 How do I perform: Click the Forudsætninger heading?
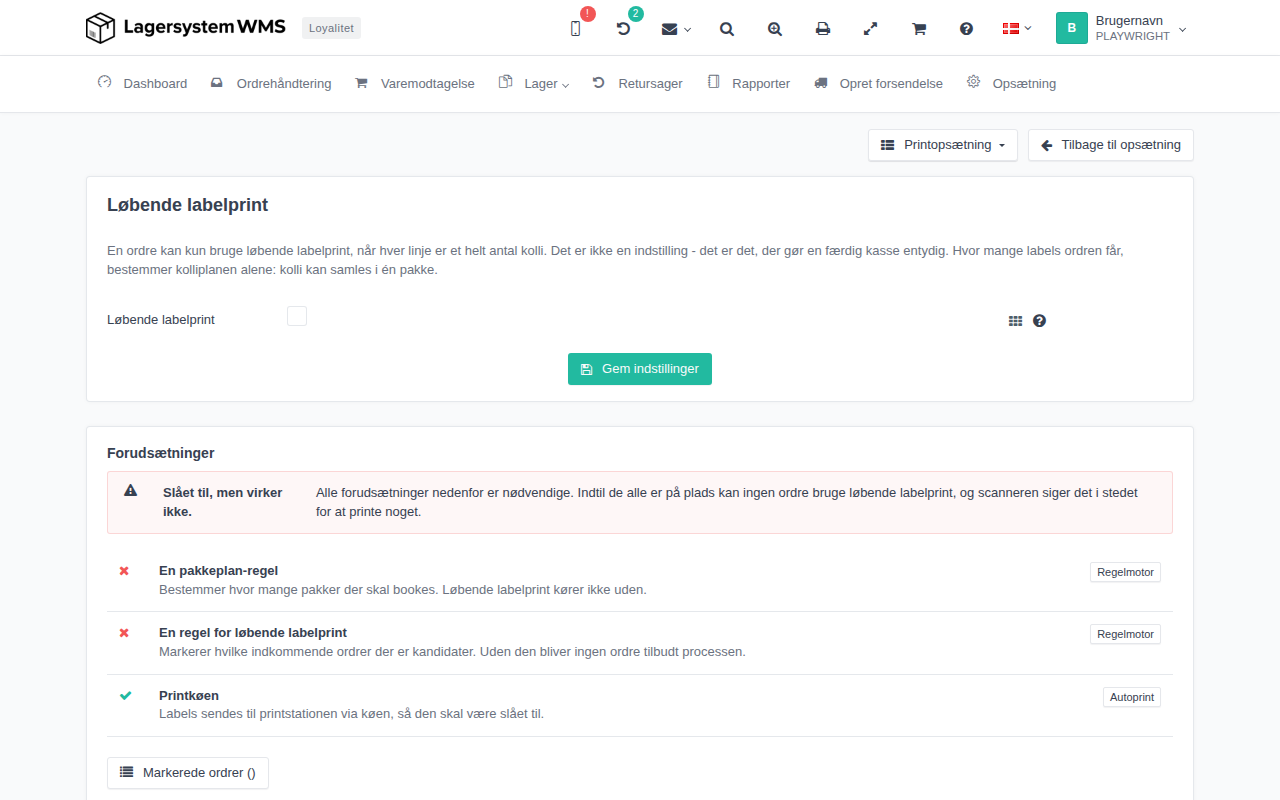[x=161, y=453]
